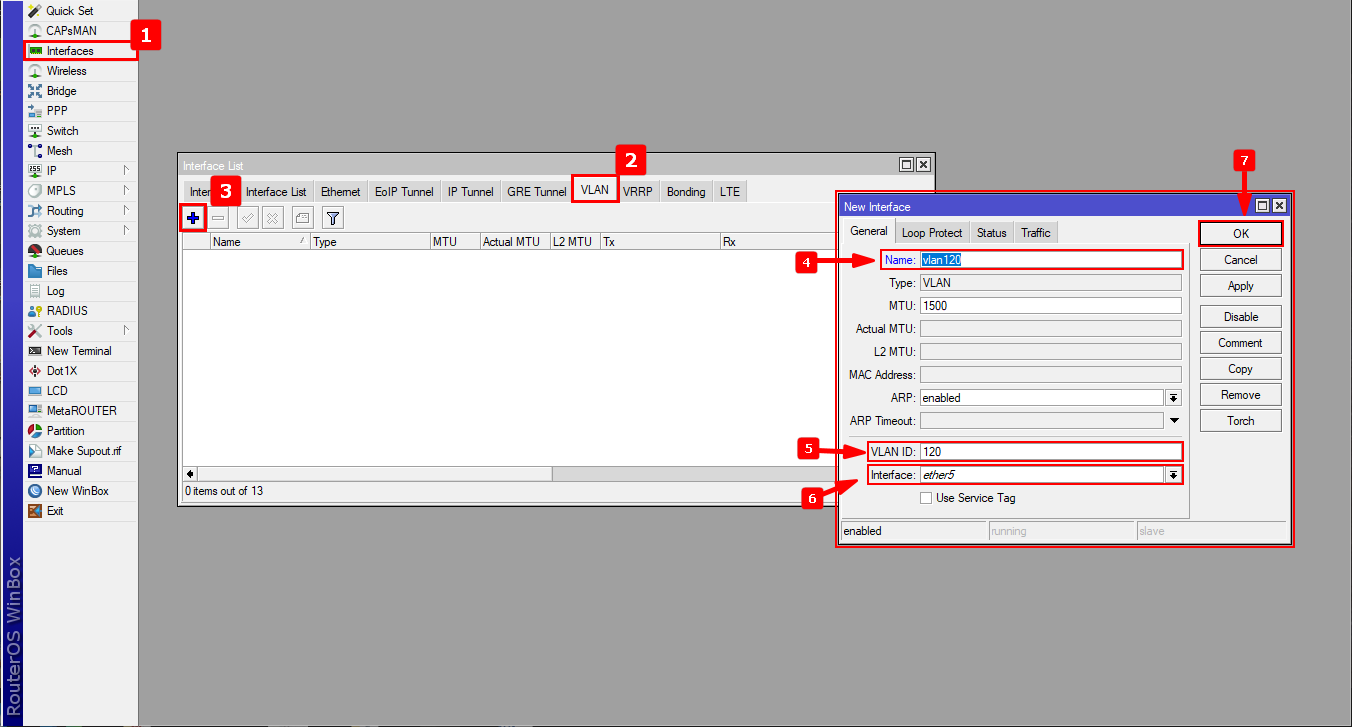
Task: Open Wireless from sidebar
Action: click(66, 71)
